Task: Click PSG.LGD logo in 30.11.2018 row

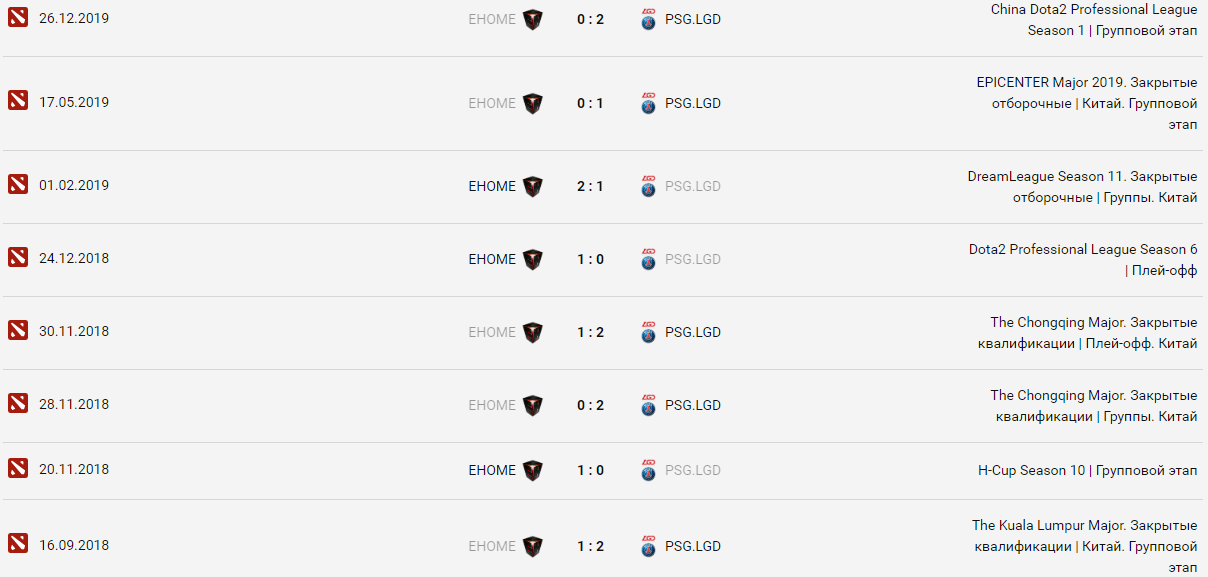Action: pyautogui.click(x=649, y=332)
